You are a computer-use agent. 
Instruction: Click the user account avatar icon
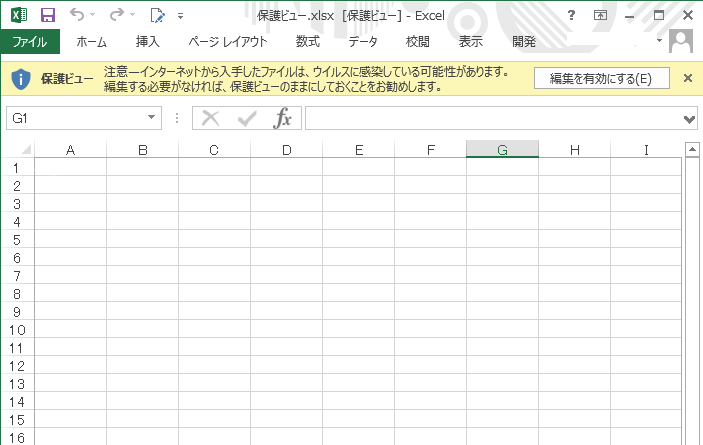[x=682, y=42]
